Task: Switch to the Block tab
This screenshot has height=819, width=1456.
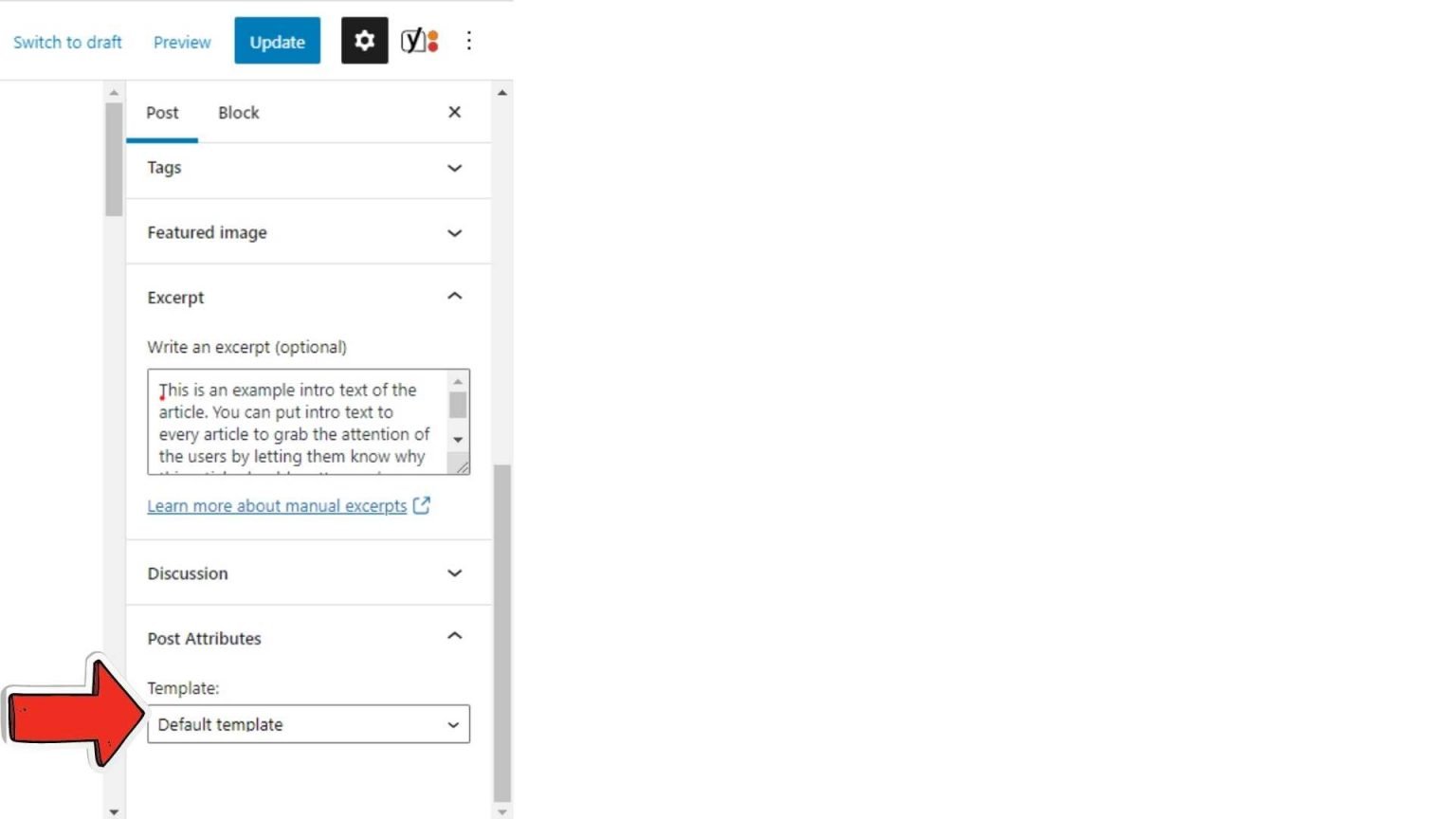Action: click(238, 113)
